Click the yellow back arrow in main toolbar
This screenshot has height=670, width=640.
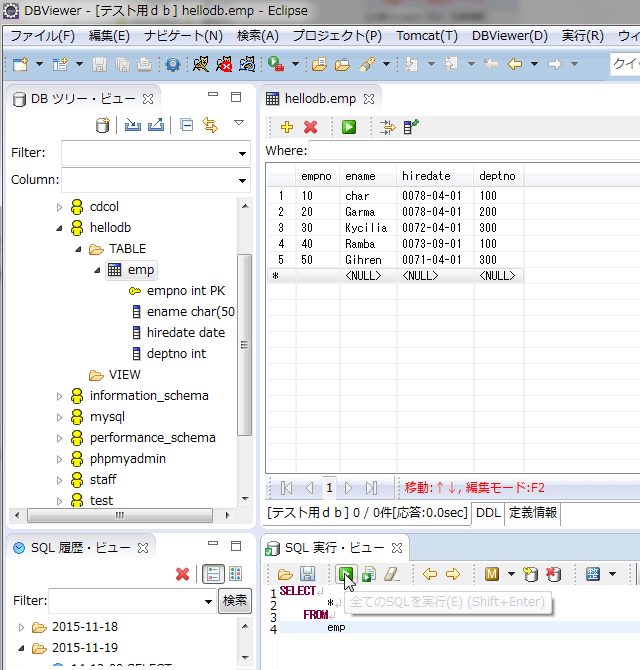tap(515, 64)
